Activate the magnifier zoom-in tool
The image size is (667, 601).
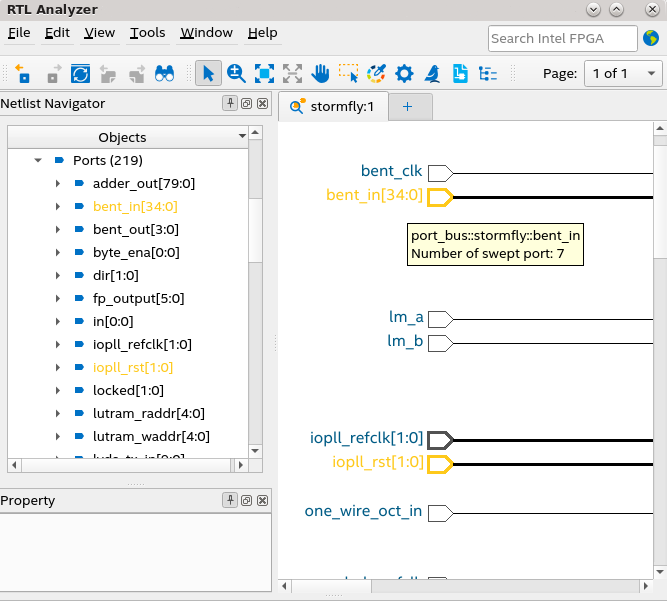point(236,74)
